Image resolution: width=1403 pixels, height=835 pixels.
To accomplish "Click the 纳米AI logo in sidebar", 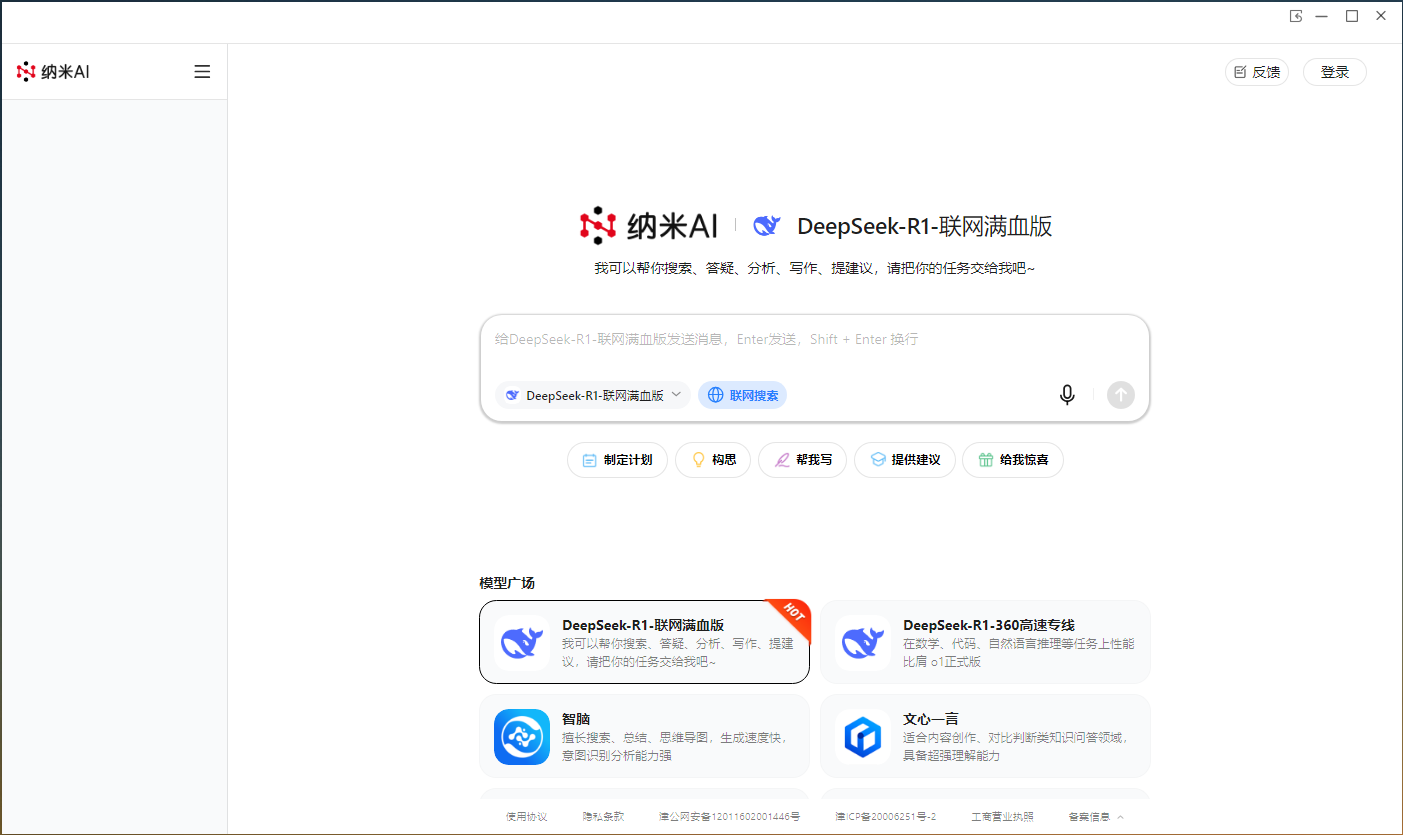I will tap(53, 72).
